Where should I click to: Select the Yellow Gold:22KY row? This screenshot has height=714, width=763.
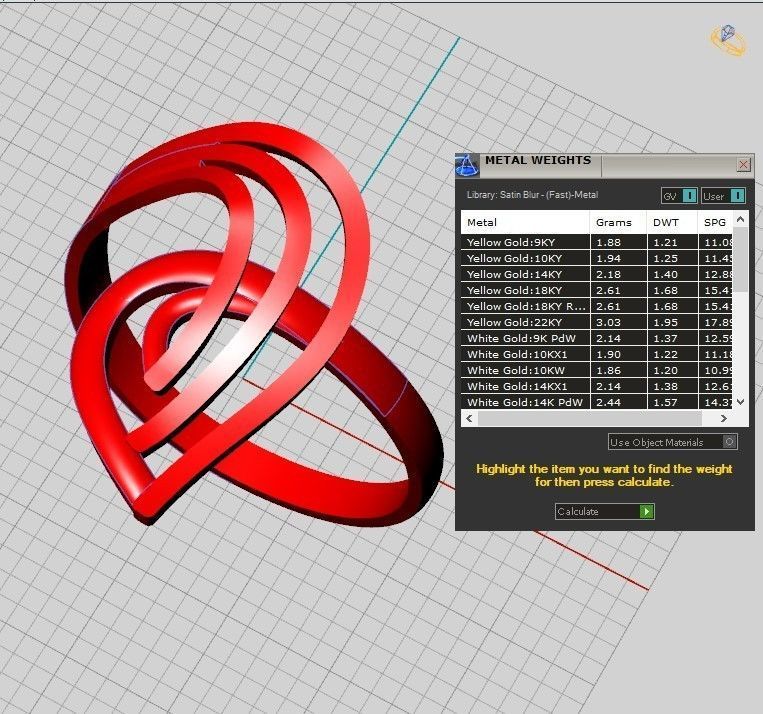597,322
